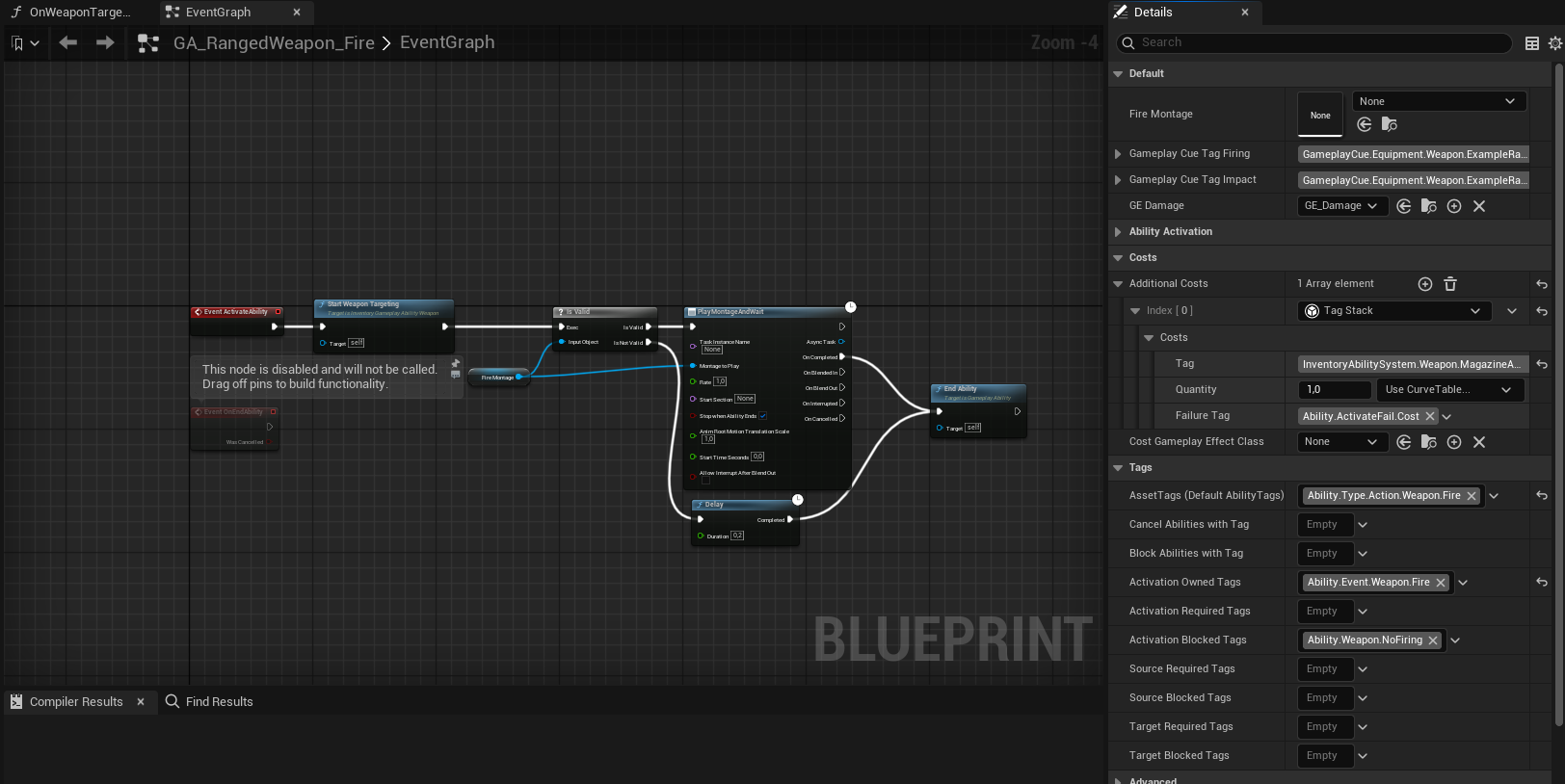Add new element to Additional Costs array
This screenshot has width=1565, height=784.
pyautogui.click(x=1425, y=284)
